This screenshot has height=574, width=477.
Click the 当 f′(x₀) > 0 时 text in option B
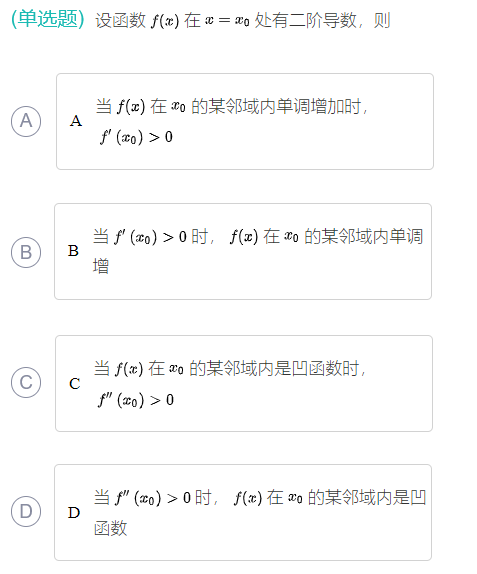click(150, 237)
